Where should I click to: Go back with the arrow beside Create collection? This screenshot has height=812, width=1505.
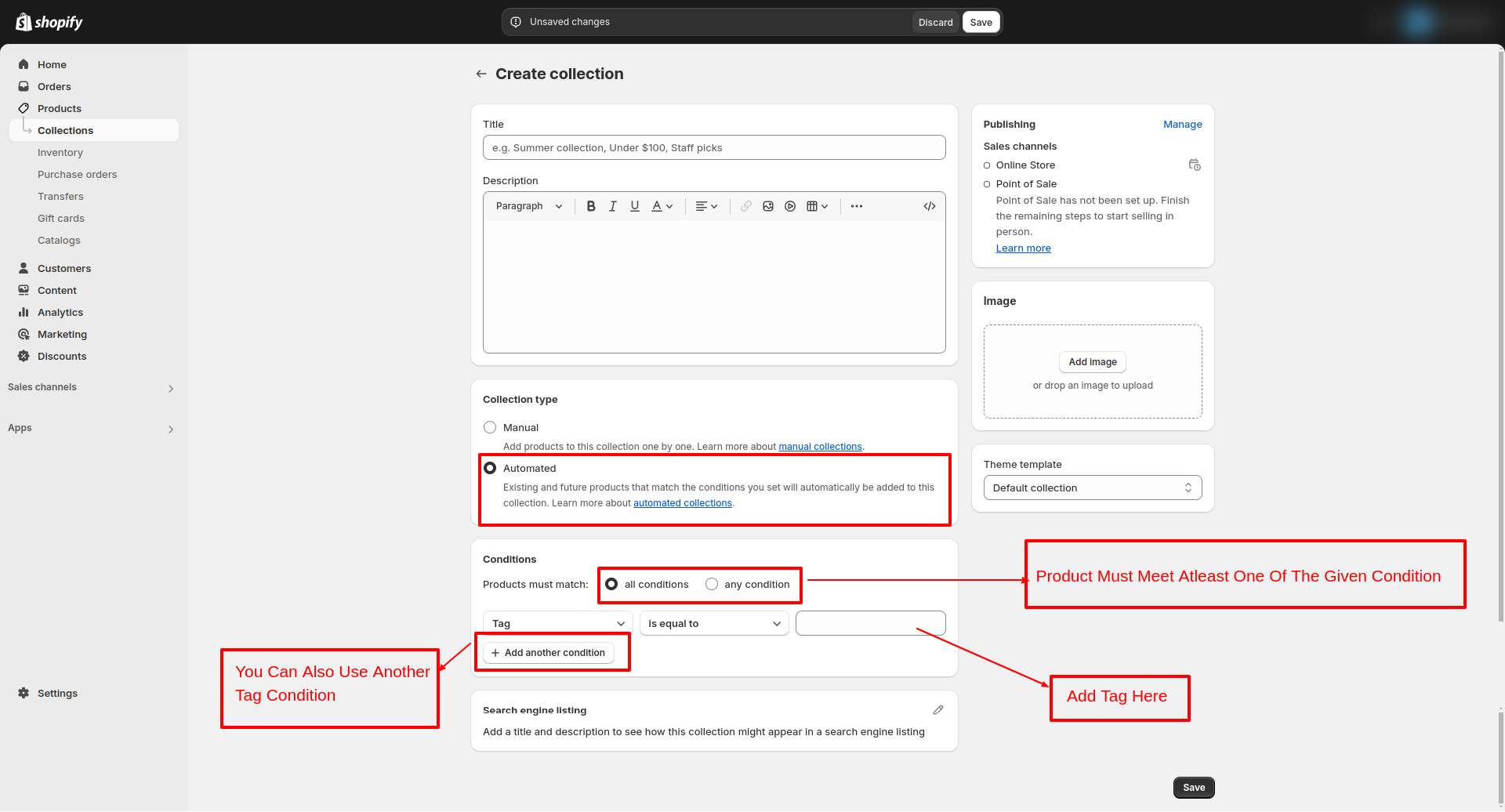click(x=481, y=74)
